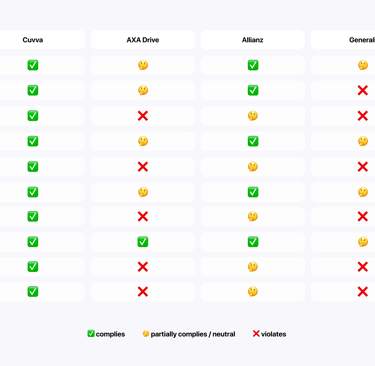Click the thinking emoji in the legend
375x366 pixels.
pos(146,334)
